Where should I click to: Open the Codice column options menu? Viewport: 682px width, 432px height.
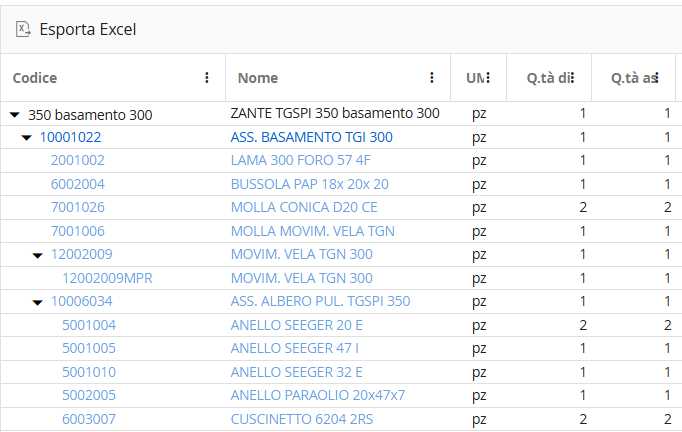click(207, 78)
